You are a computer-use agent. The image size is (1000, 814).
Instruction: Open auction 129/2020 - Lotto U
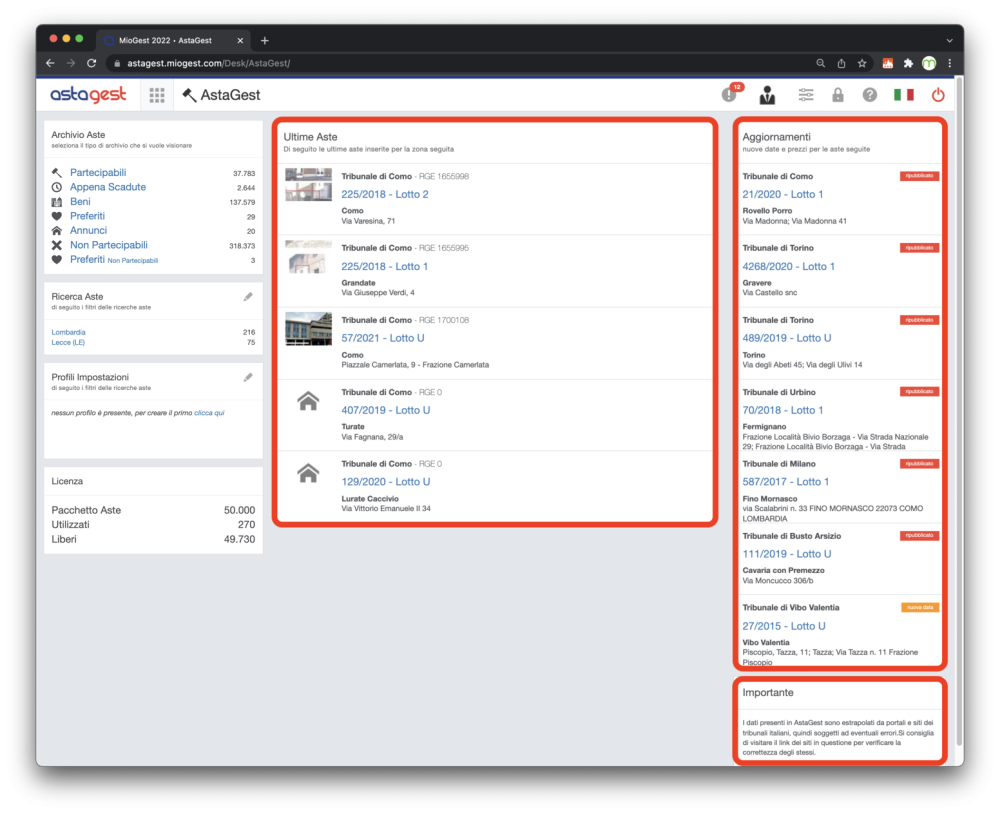tap(386, 482)
